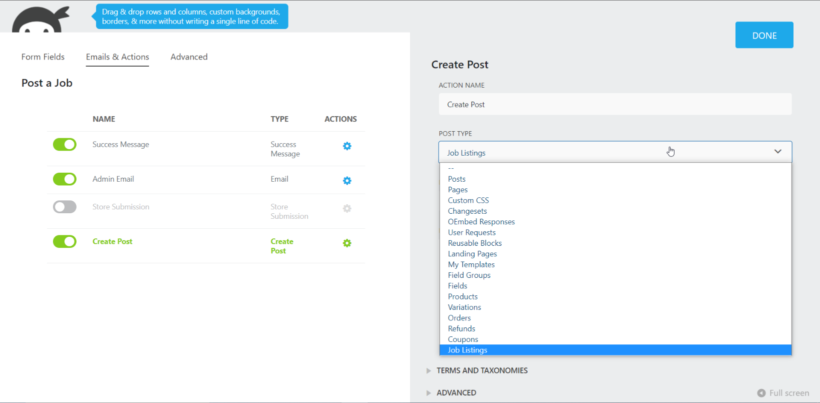Enable the Store Submission action toggle

click(64, 207)
